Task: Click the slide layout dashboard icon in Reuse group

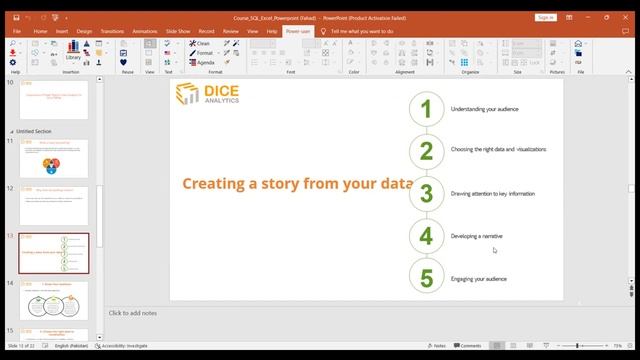Action: [x=123, y=53]
